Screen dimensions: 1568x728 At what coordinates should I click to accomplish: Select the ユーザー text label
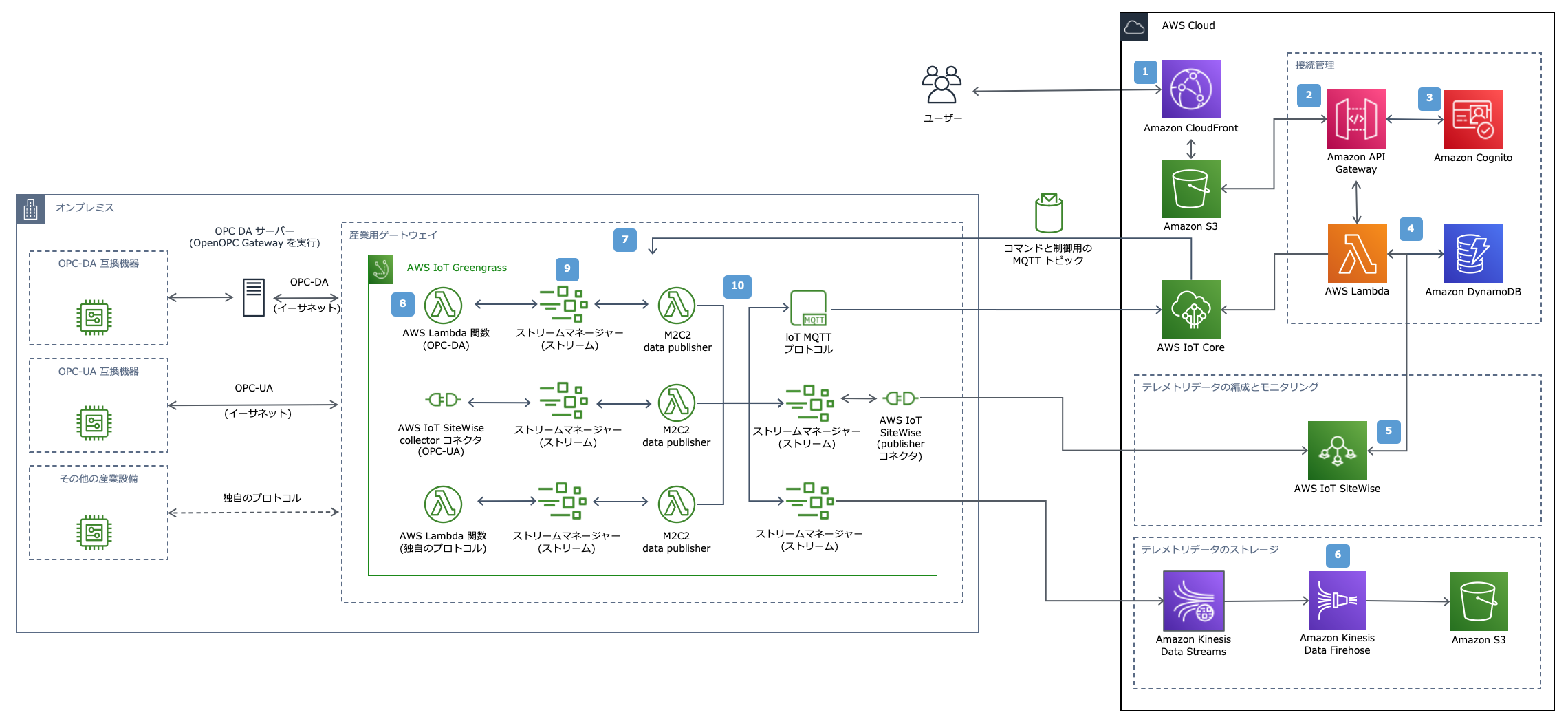(x=942, y=118)
